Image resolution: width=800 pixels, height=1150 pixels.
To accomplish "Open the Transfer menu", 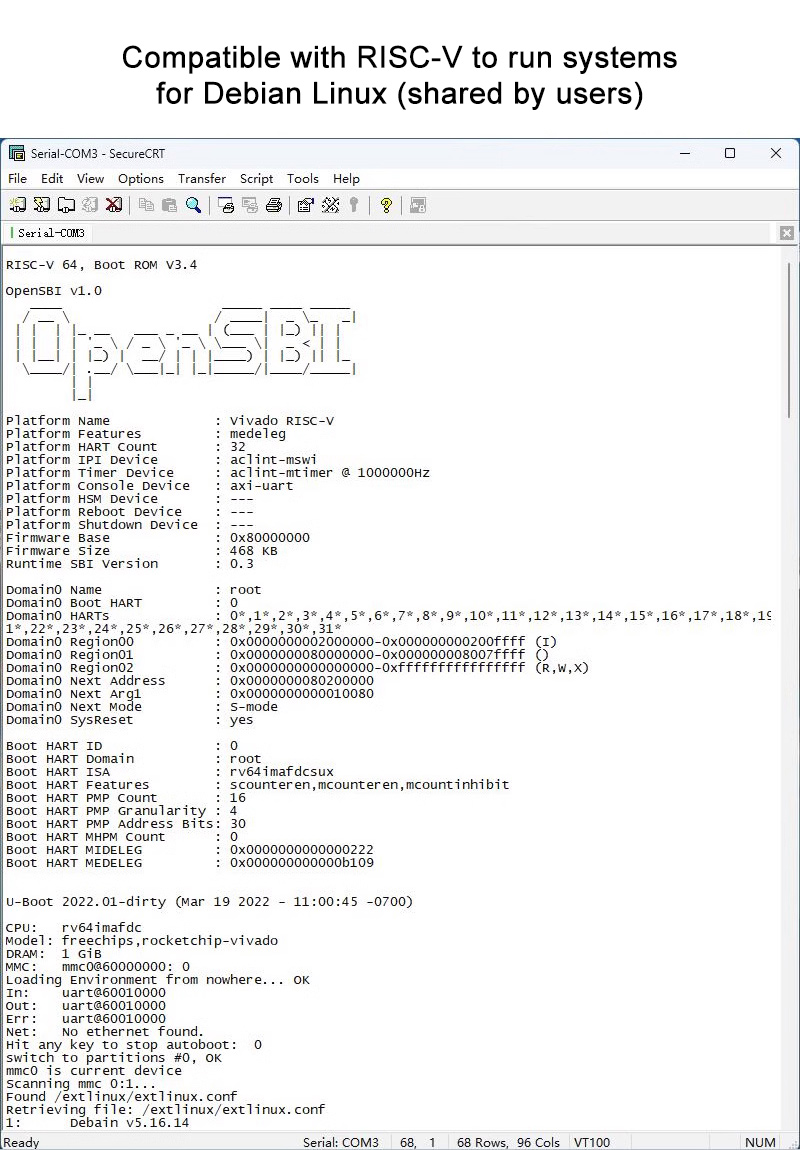I will [202, 179].
